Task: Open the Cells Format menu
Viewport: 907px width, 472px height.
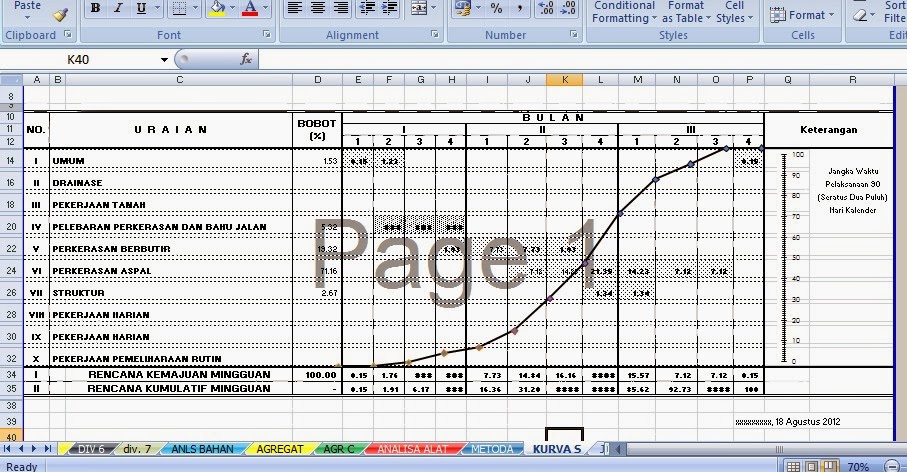Action: [802, 15]
